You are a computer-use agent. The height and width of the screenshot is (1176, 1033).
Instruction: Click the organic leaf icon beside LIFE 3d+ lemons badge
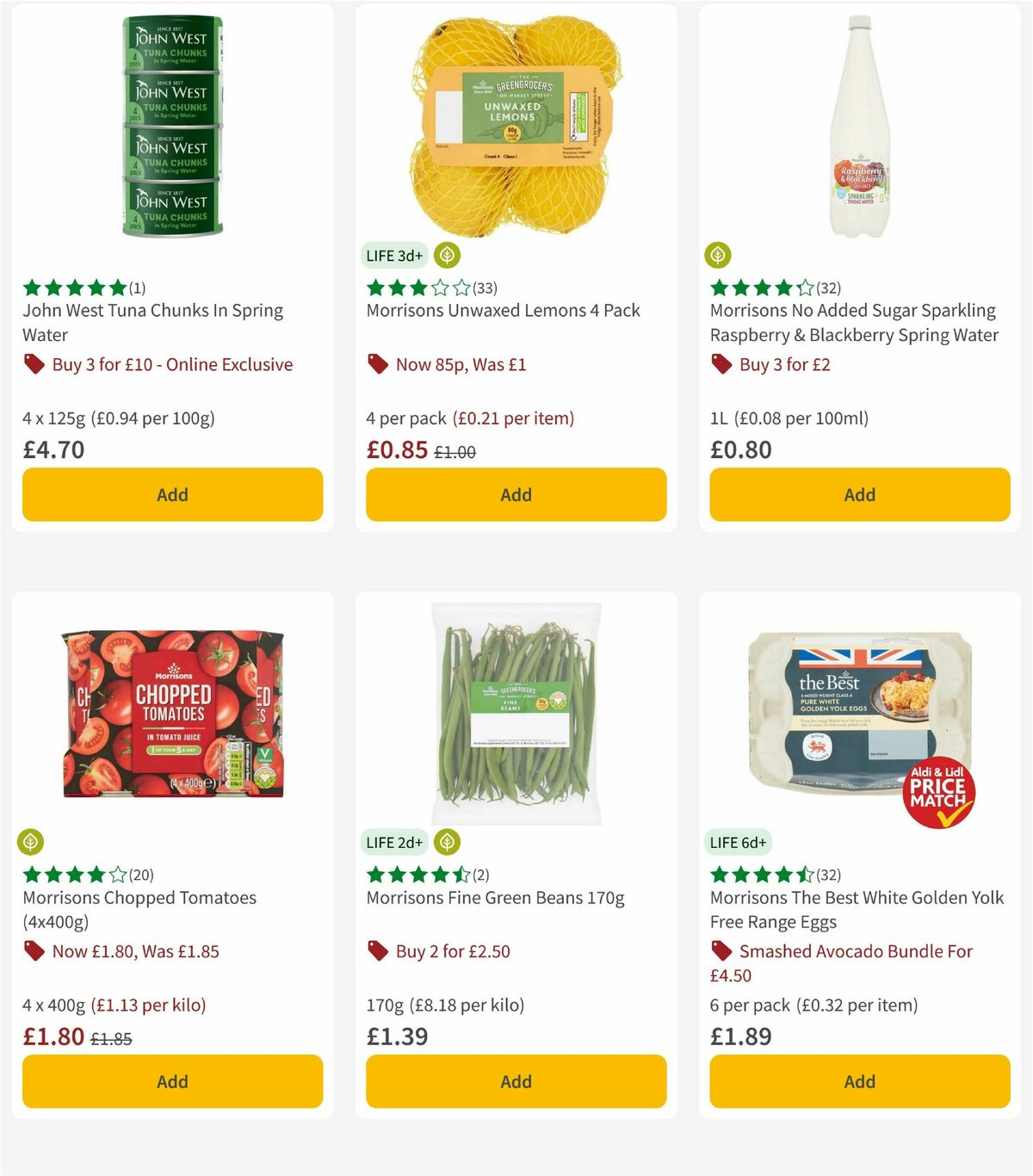(448, 256)
